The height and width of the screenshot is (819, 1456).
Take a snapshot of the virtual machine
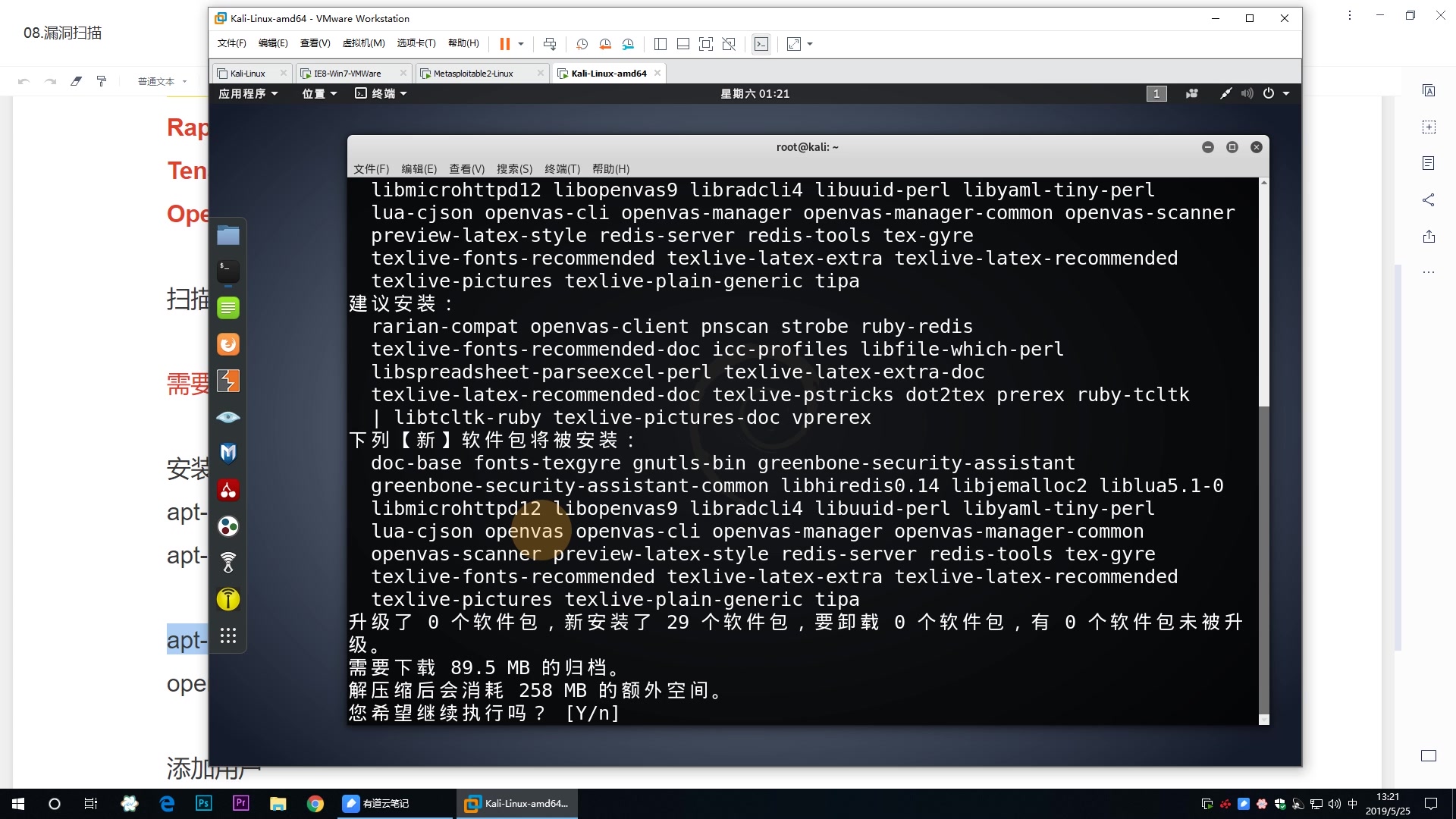[582, 44]
